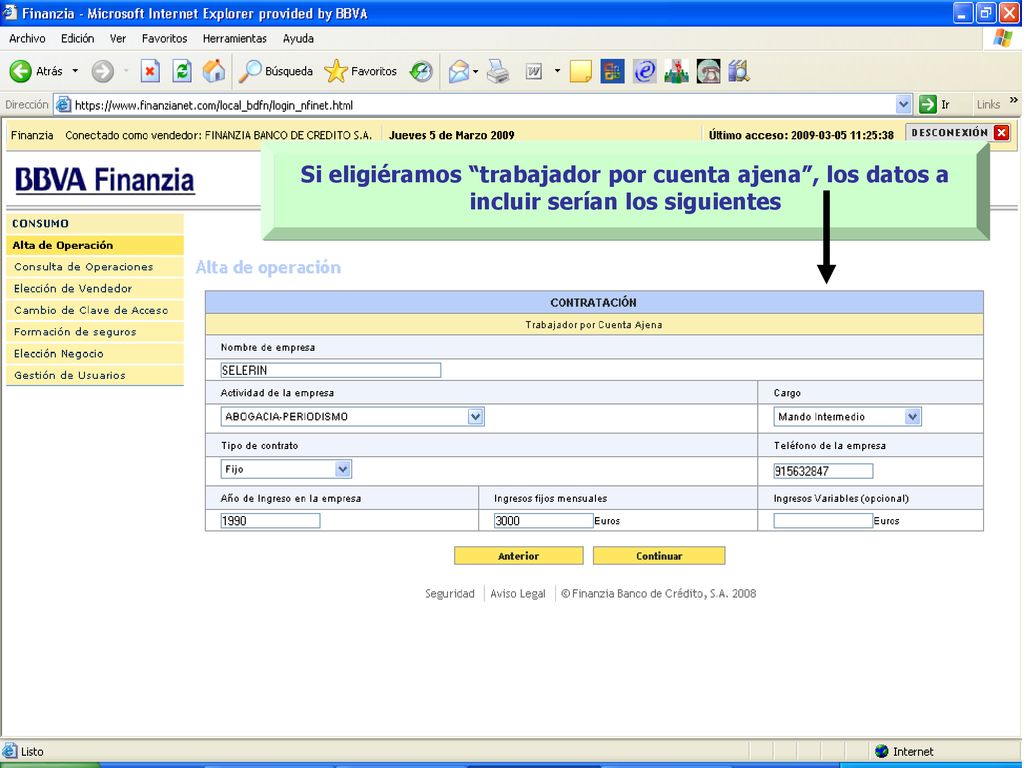
Task: Click the CONSUMO sidebar header
Action: click(x=95, y=223)
